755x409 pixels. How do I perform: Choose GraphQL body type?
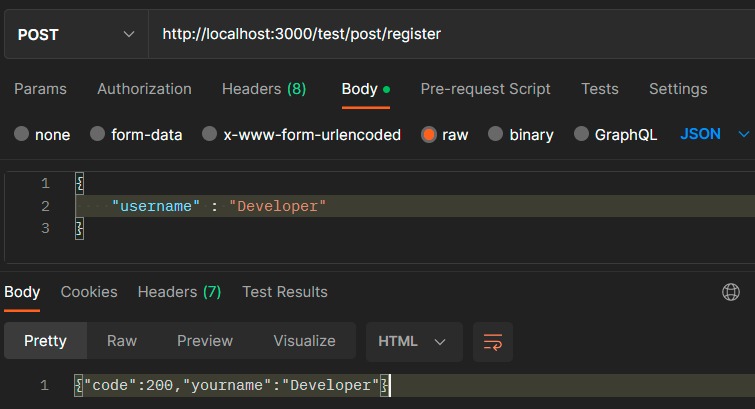tap(615, 134)
